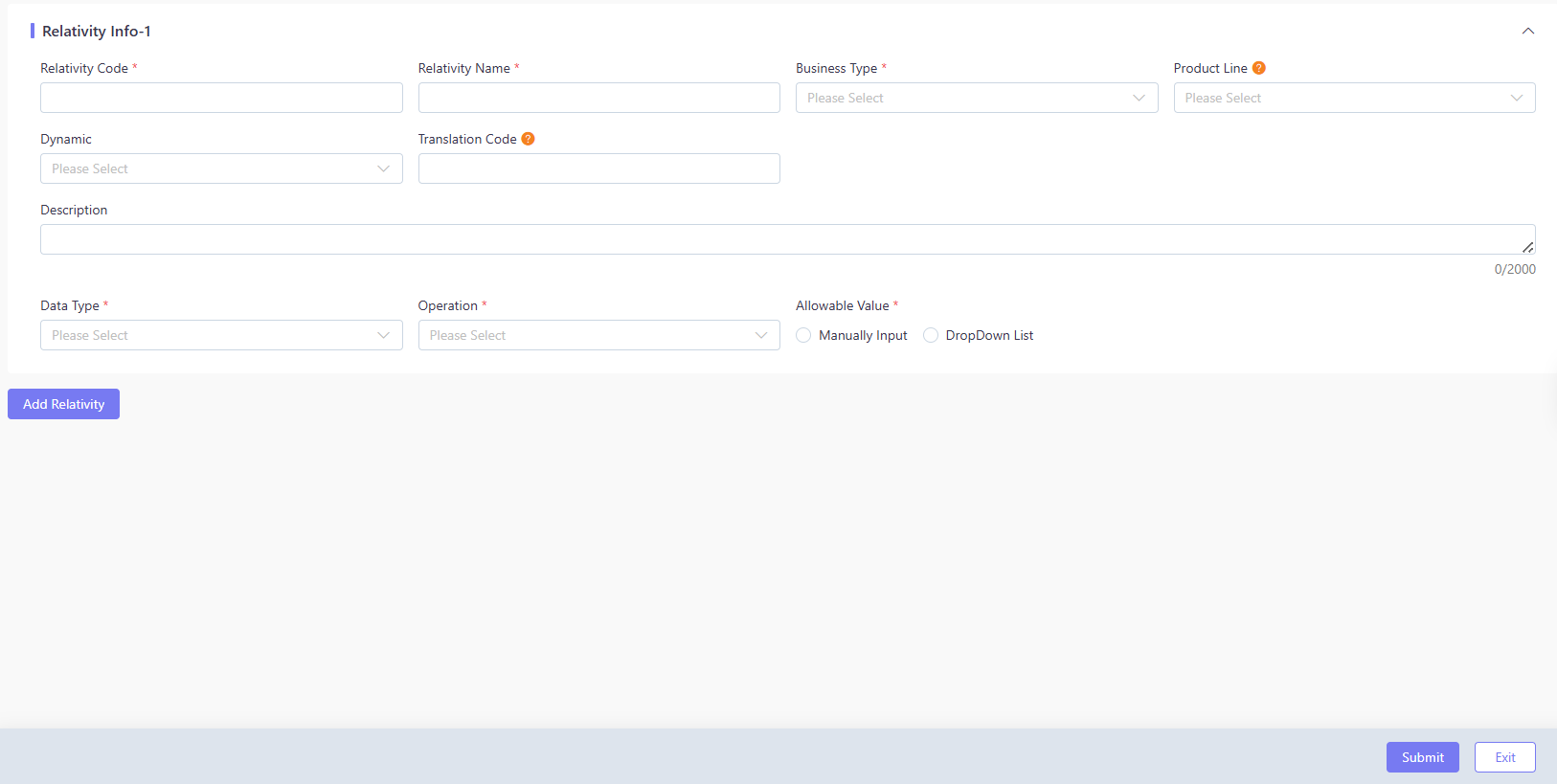Click the Allowable Value label

(x=843, y=305)
